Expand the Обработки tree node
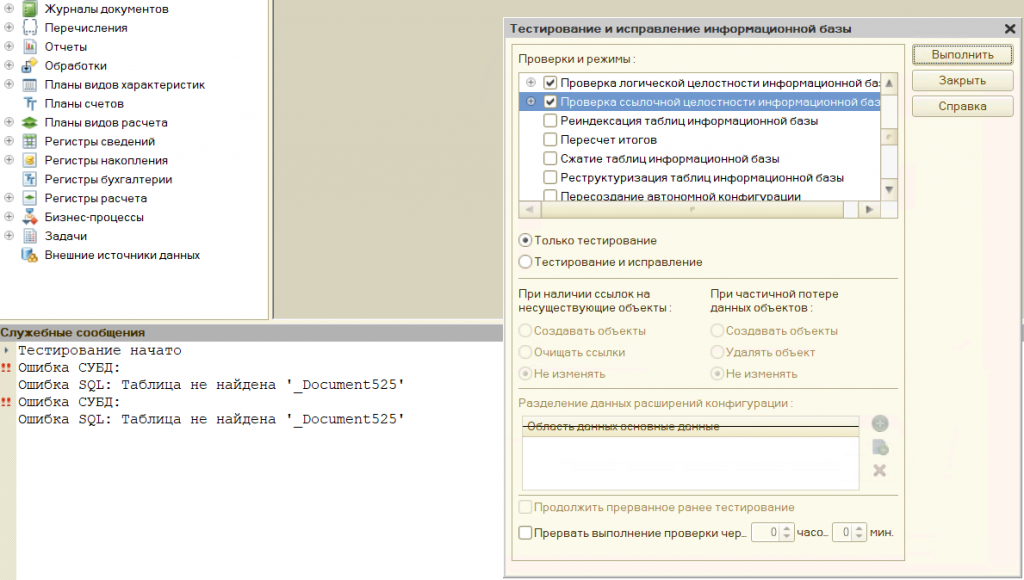This screenshot has width=1024, height=580. pyautogui.click(x=9, y=65)
